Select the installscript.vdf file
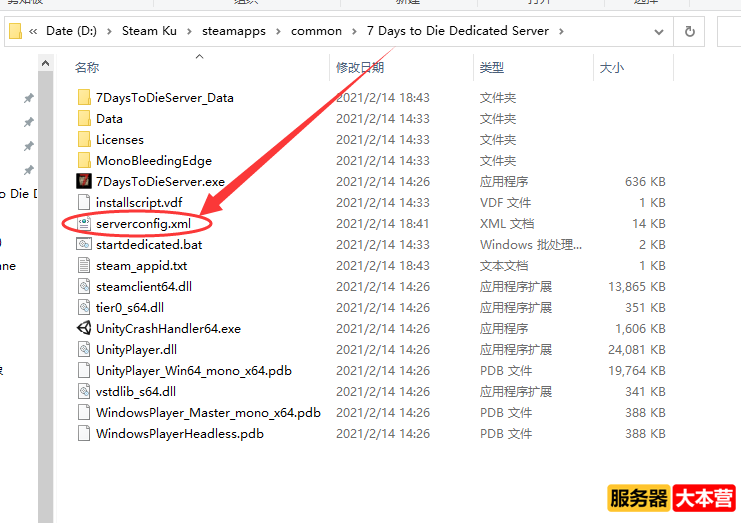 [x=138, y=203]
